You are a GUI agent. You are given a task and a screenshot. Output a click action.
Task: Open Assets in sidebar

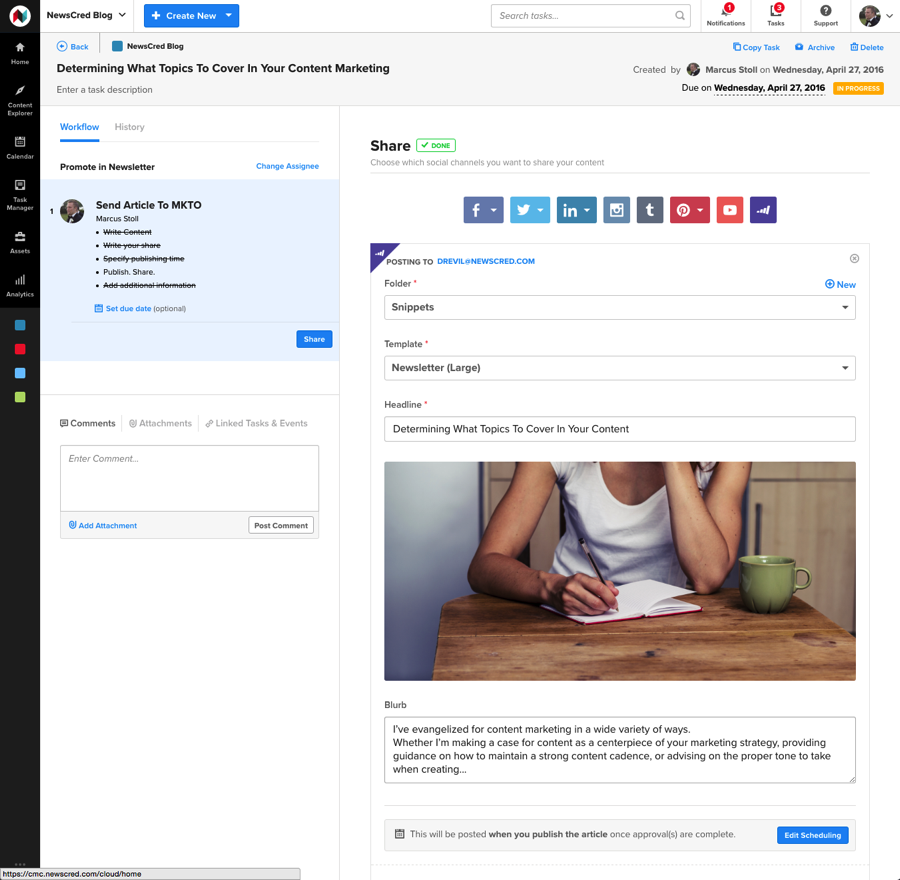(20, 242)
